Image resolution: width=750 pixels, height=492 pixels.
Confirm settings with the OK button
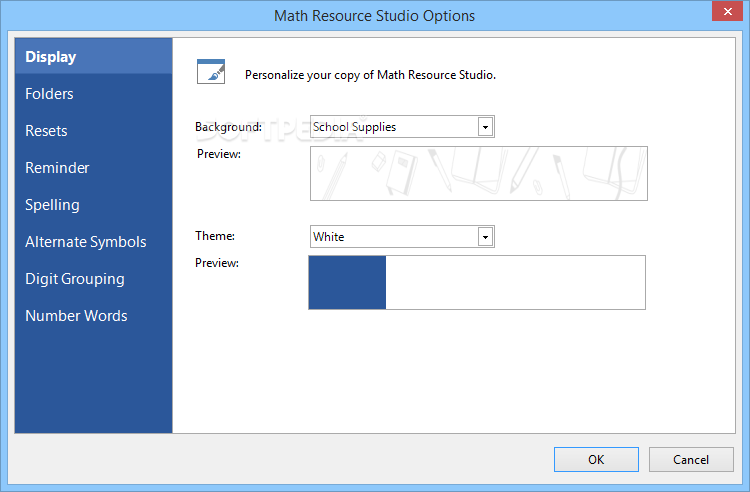coord(596,459)
